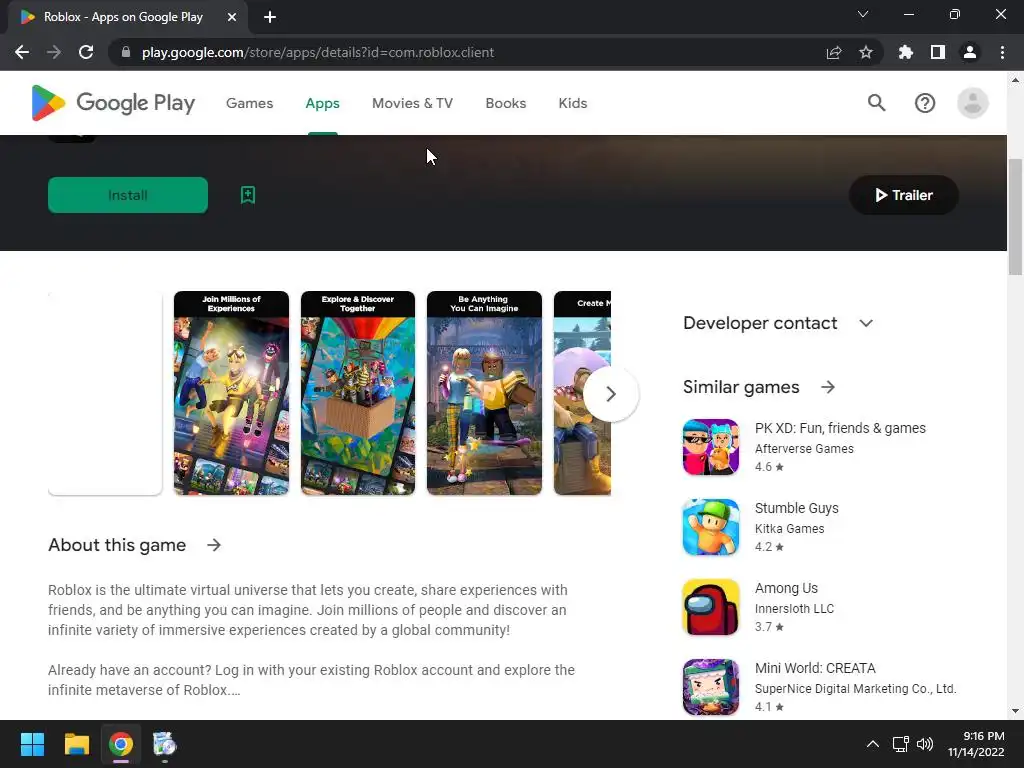The height and width of the screenshot is (768, 1024).
Task: Click the installer icon in the taskbar
Action: (165, 744)
